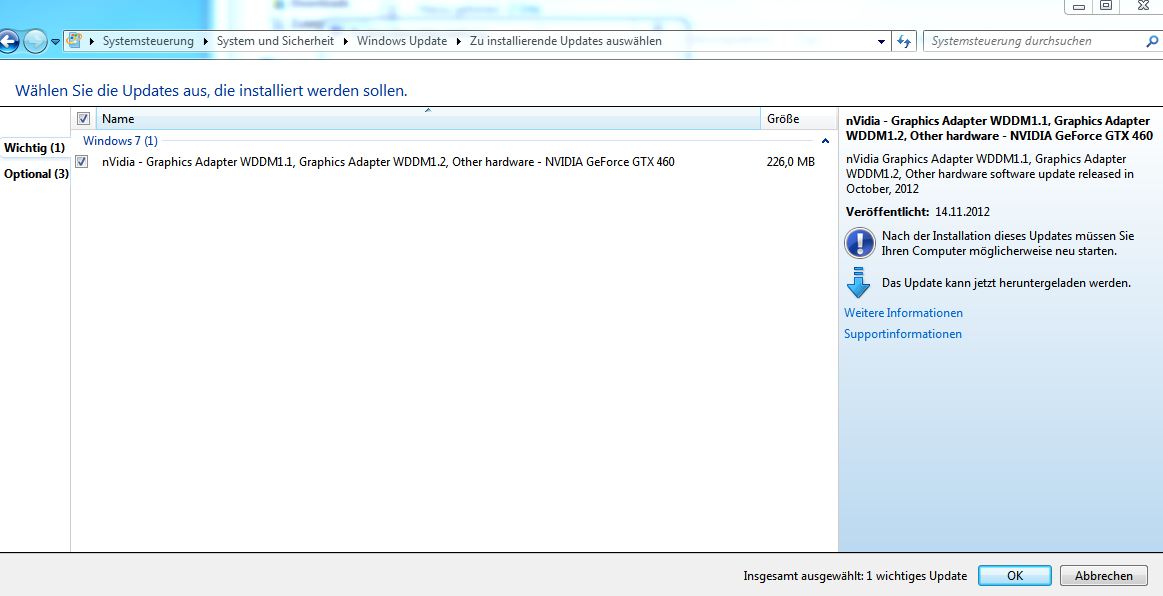Viewport: 1163px width, 596px height.
Task: Click the Insgesamt ausgewählt status text
Action: pyautogui.click(x=855, y=576)
